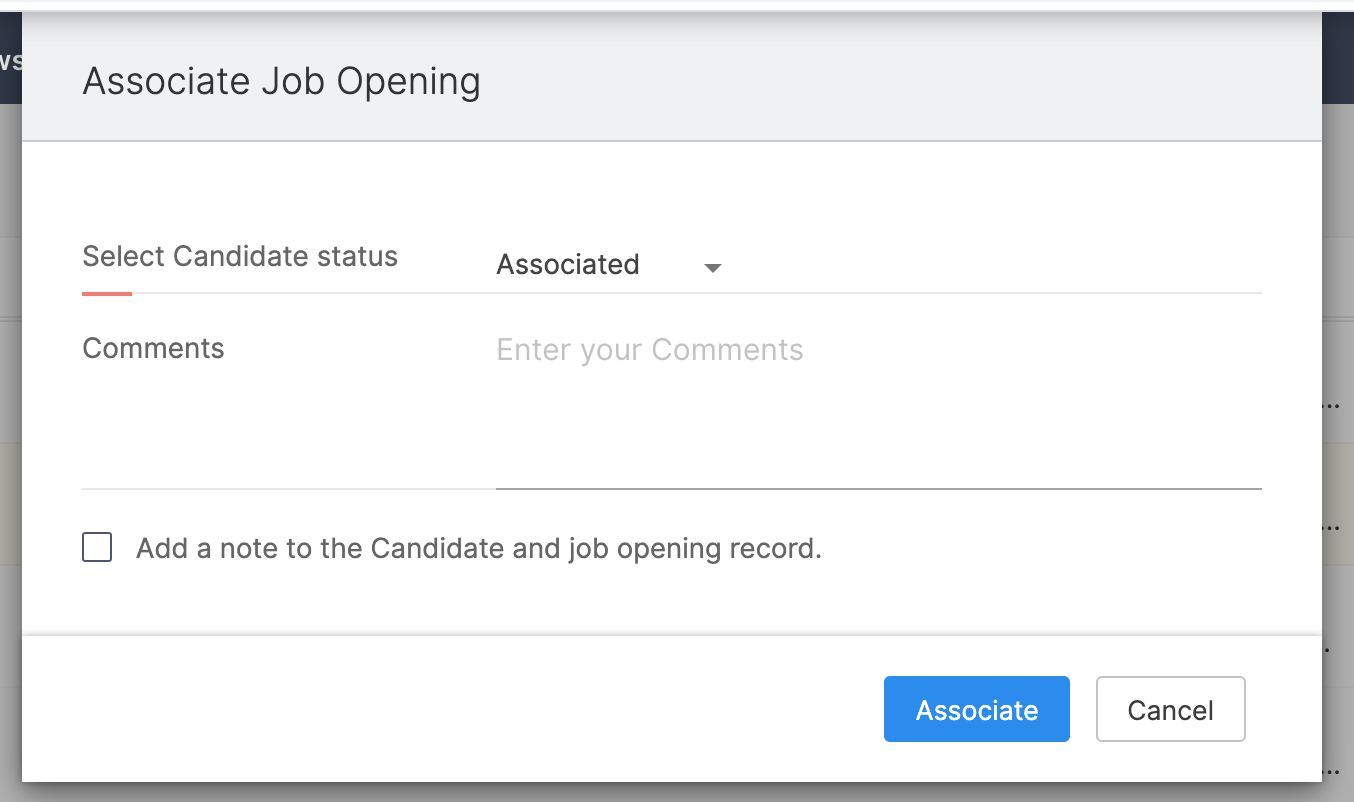
Task: Click the second ellipsis icon at the right edge
Action: coord(1331,526)
